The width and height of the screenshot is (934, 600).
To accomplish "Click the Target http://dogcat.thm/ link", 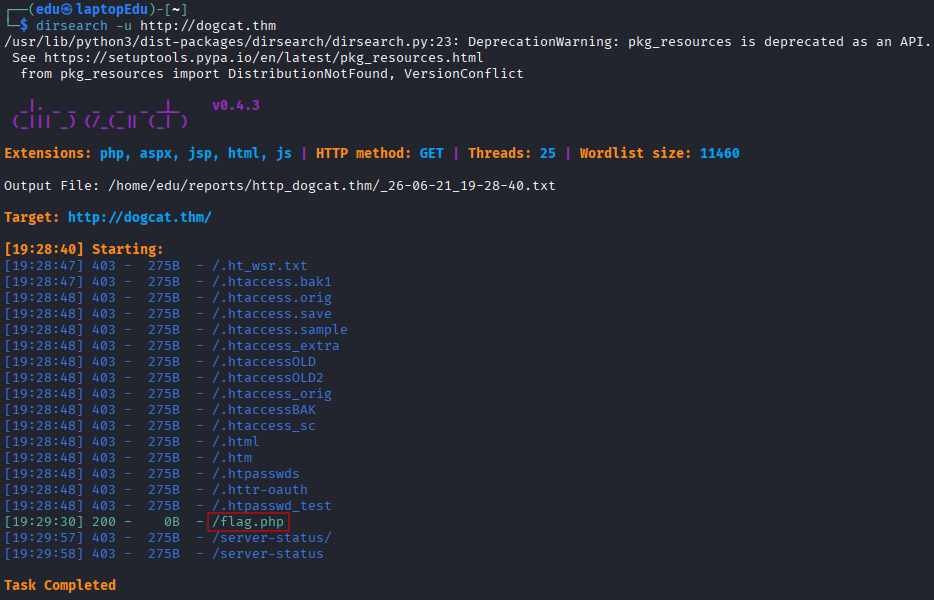I will coord(139,217).
